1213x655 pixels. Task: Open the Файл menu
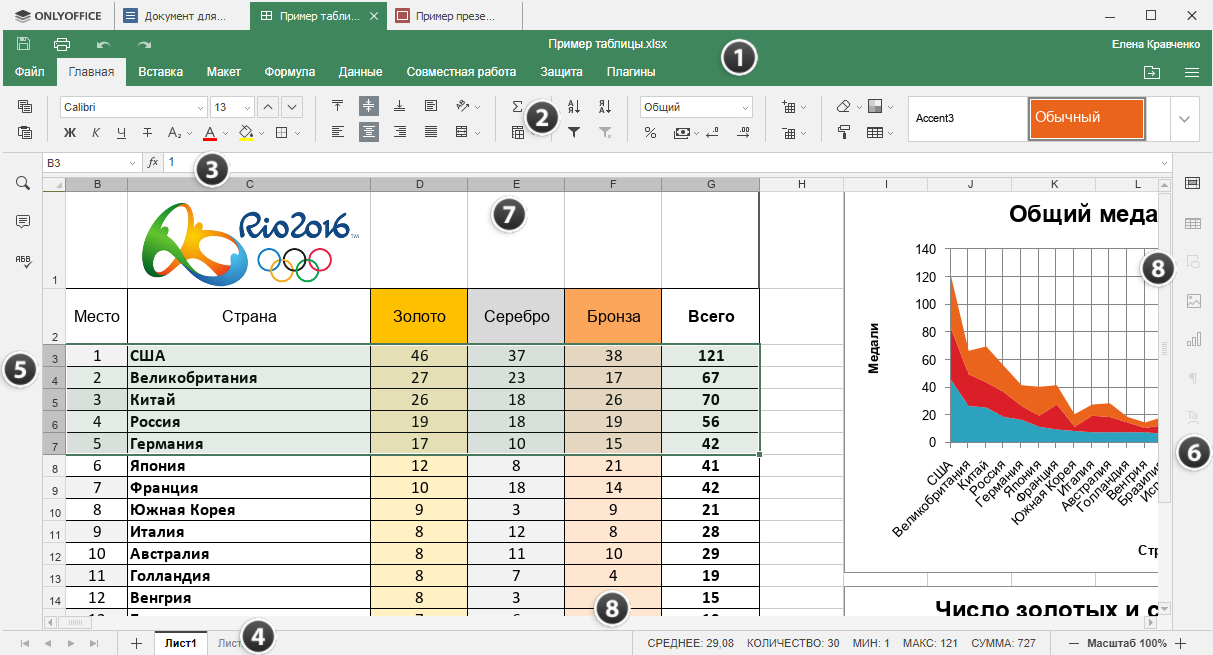pos(30,72)
